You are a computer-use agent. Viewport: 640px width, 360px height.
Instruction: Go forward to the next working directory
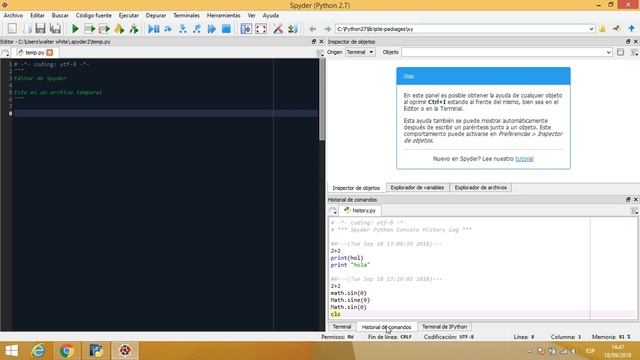click(327, 29)
